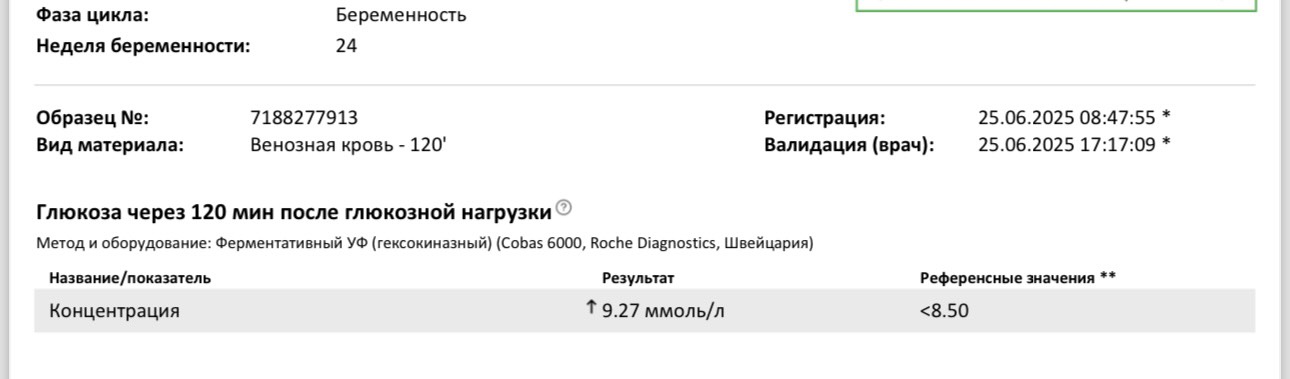Click the 'Беременность' cycle phase value
Image resolution: width=1290 pixels, height=379 pixels.
tap(401, 16)
